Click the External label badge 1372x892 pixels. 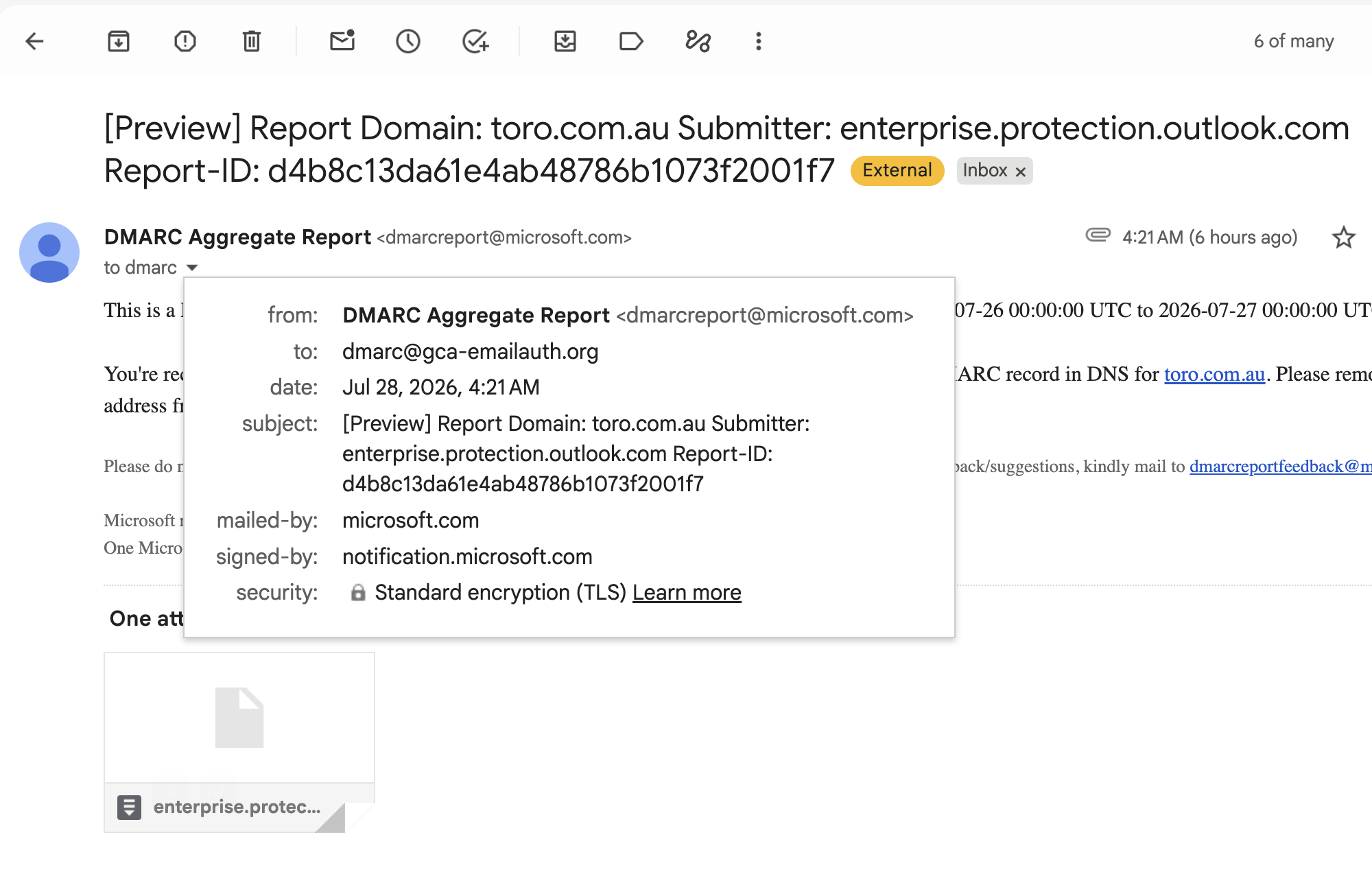(897, 171)
